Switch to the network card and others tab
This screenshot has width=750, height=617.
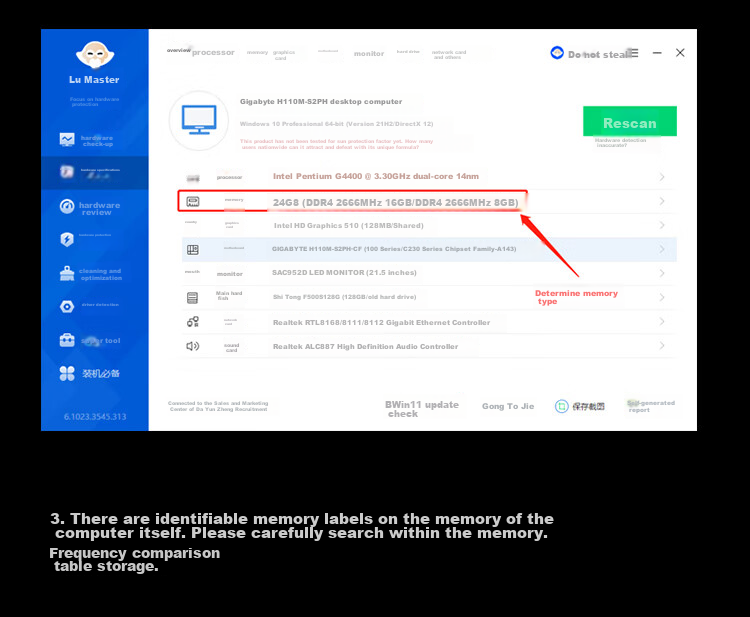448,55
